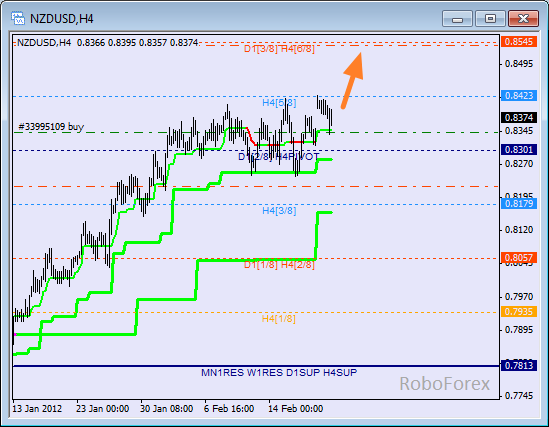Click the 0.8545 orange price label
The image size is (549, 427).
point(519,42)
